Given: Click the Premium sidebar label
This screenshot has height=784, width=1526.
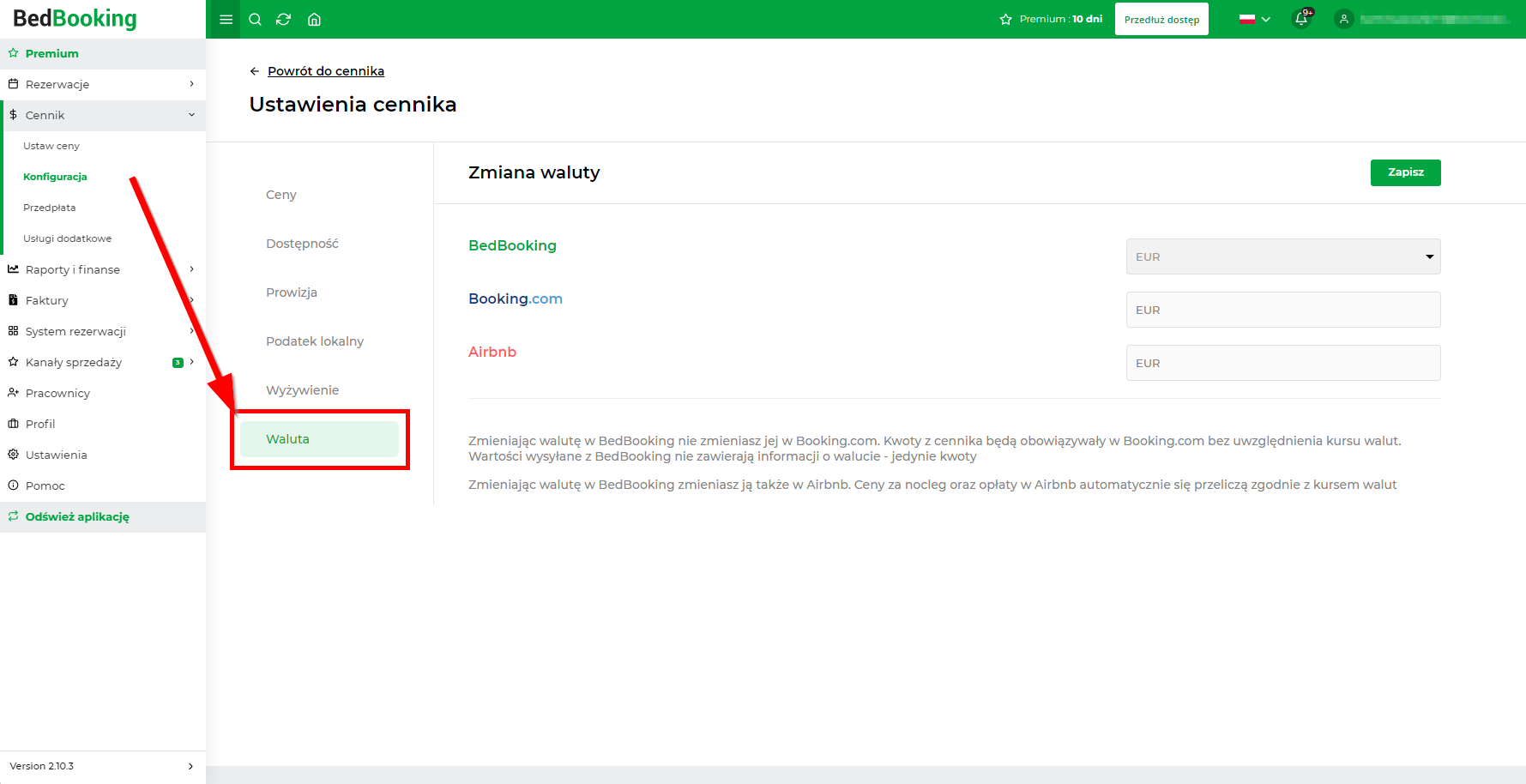Looking at the screenshot, I should tap(52, 53).
